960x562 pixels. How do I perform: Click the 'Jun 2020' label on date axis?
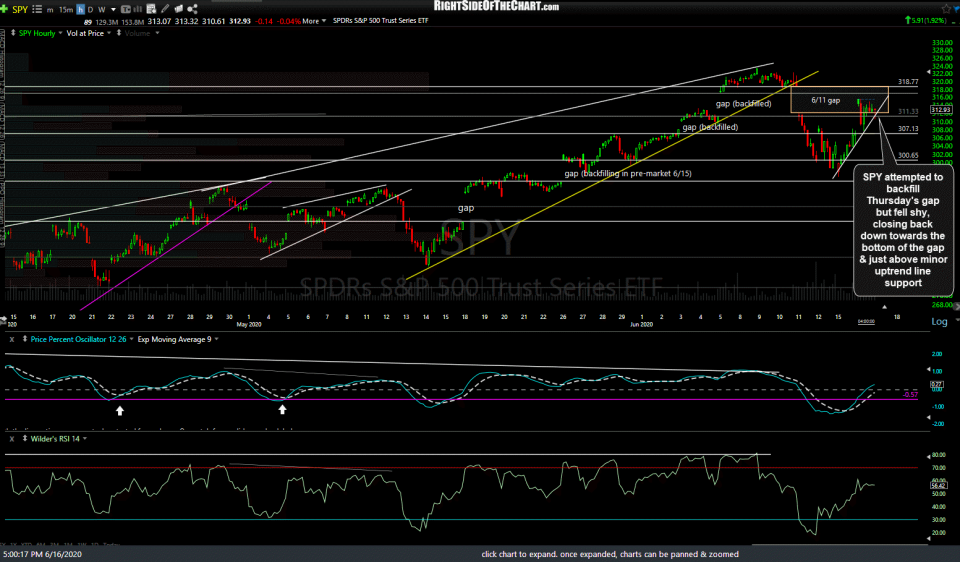point(642,324)
